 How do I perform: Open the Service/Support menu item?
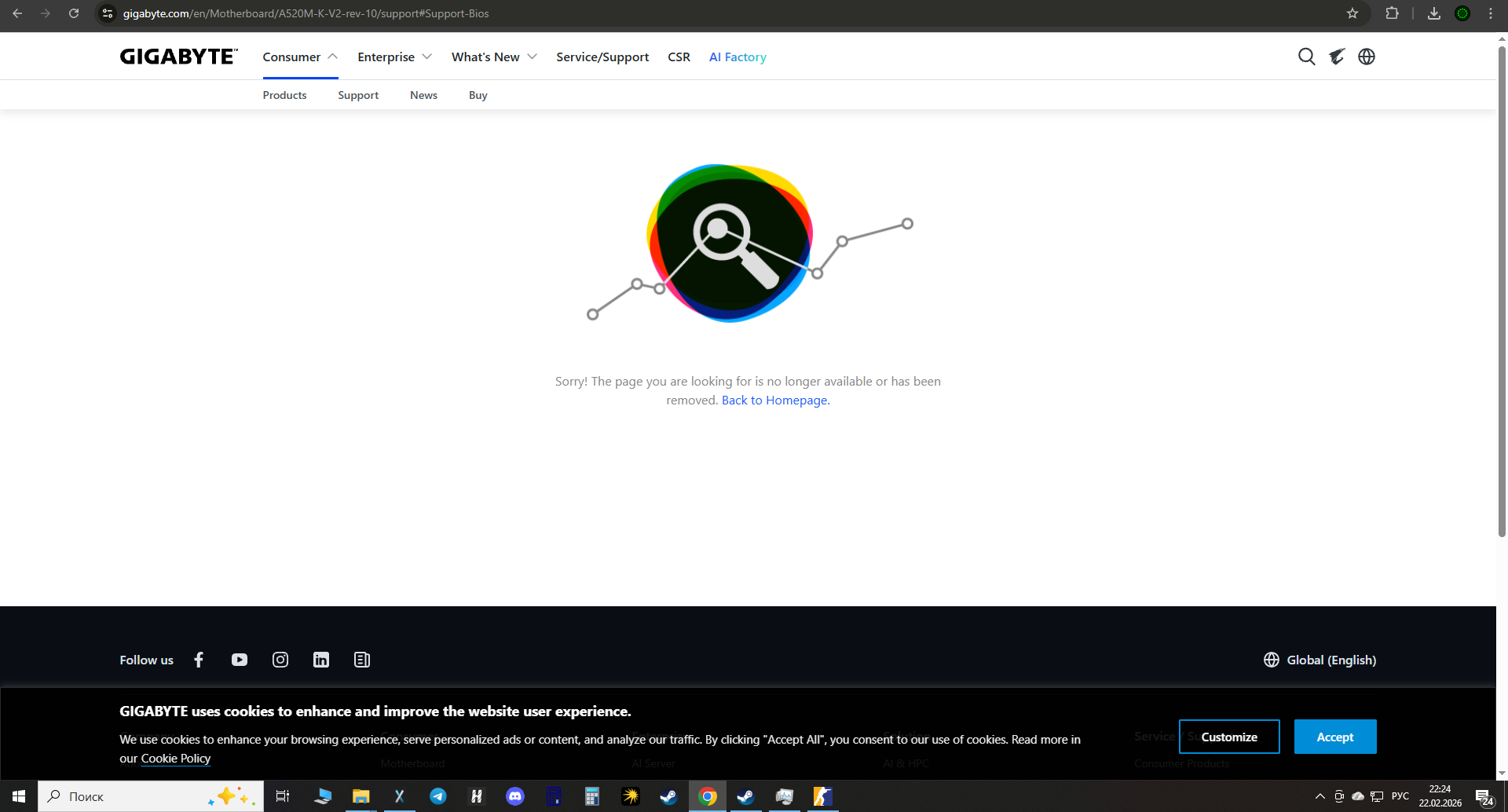pyautogui.click(x=602, y=57)
